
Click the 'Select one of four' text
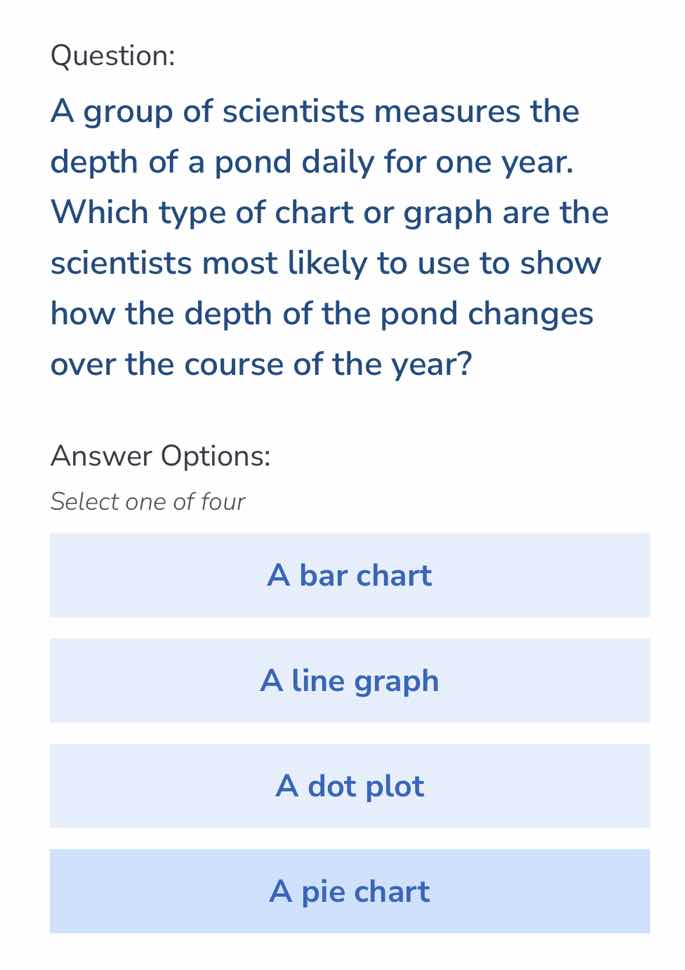pos(147,501)
